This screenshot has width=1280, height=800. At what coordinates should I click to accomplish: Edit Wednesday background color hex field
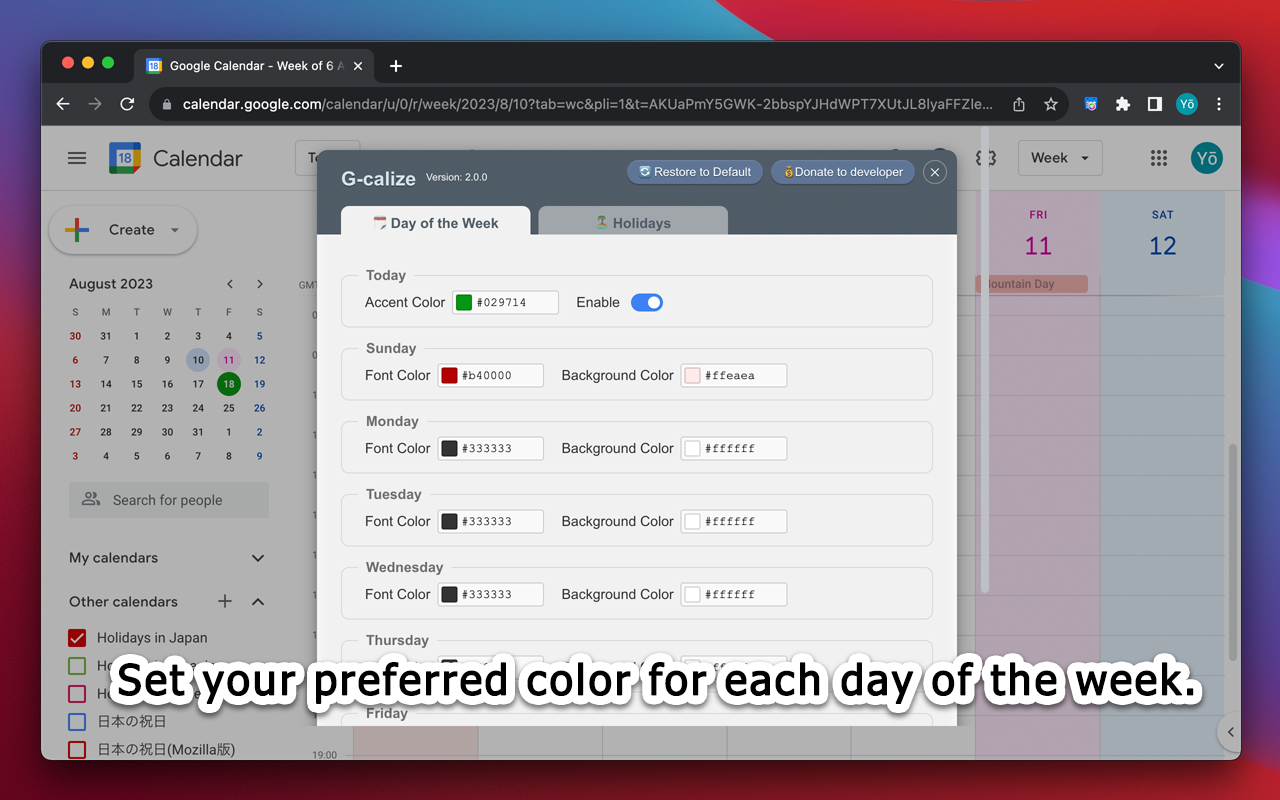point(734,594)
